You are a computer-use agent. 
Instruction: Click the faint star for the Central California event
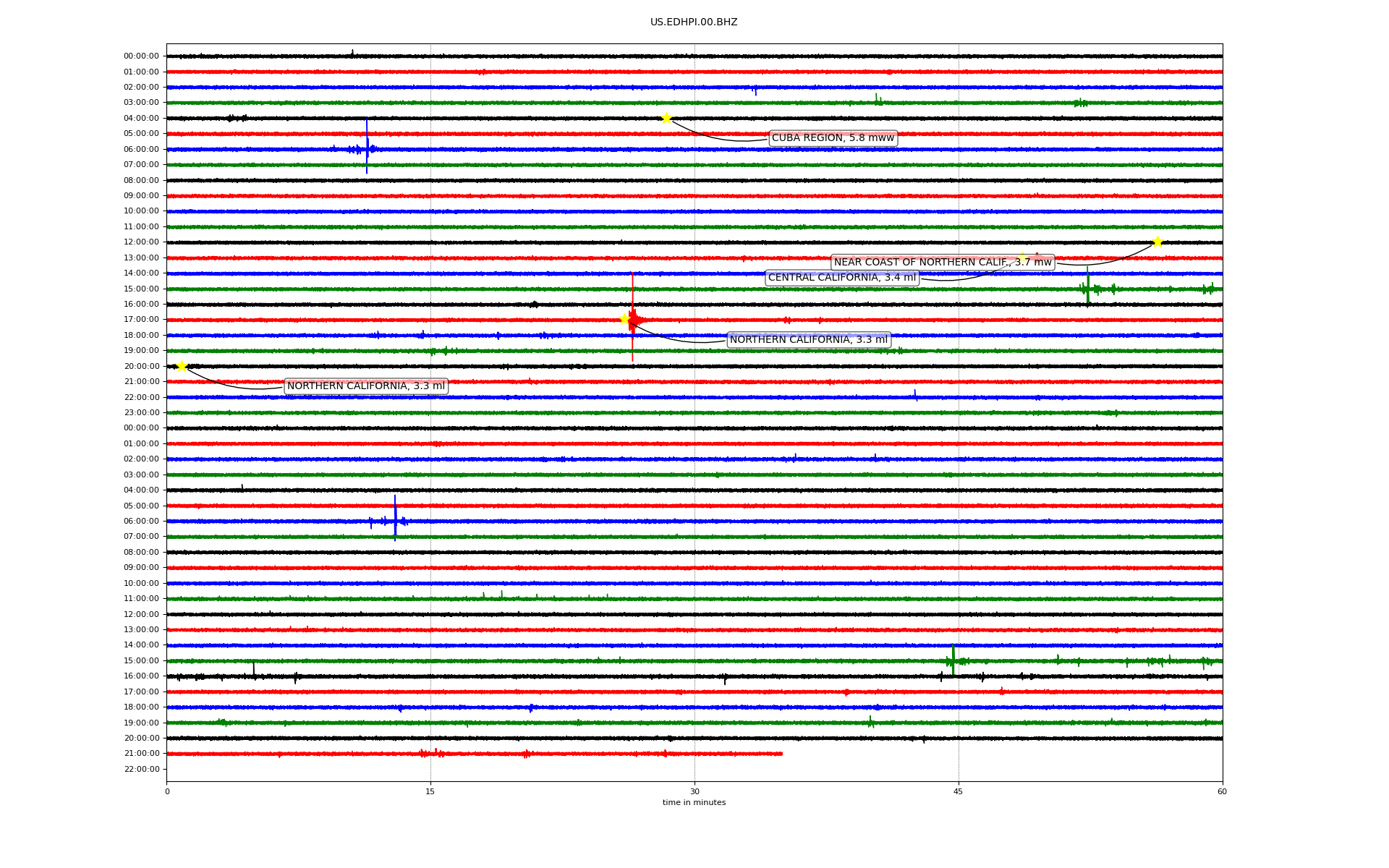(1022, 257)
